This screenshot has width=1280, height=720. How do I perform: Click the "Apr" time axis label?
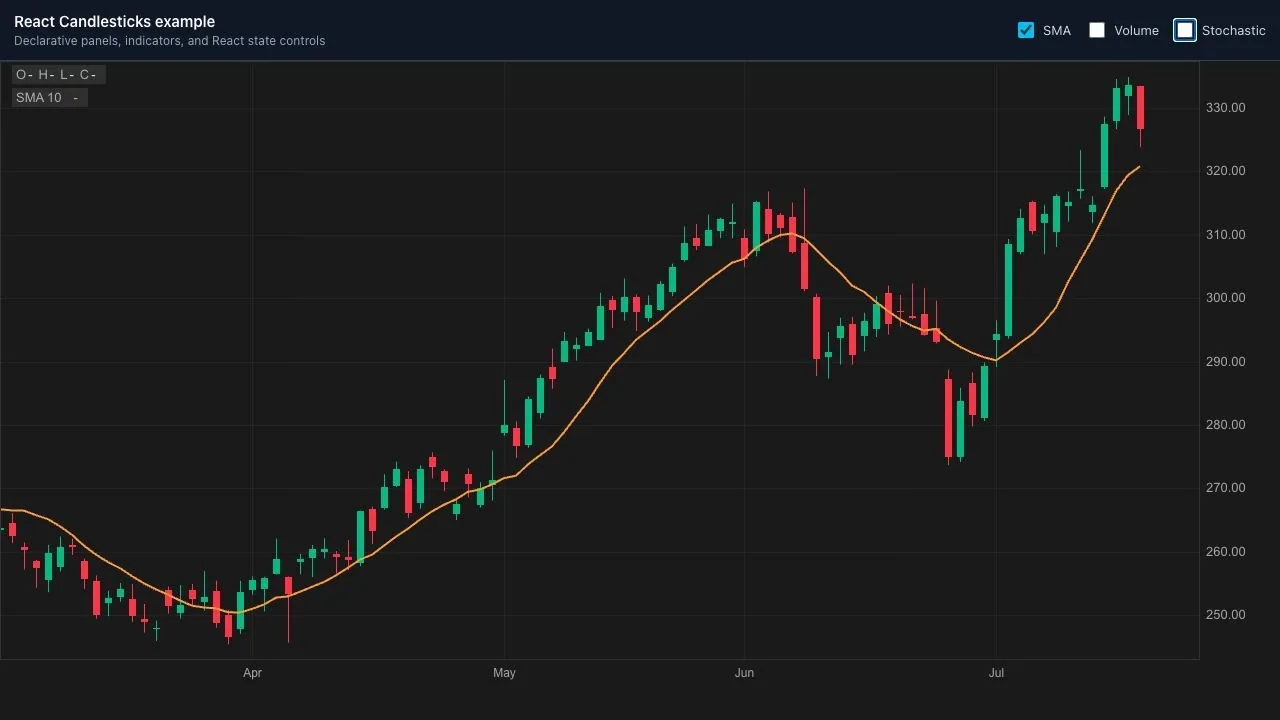252,673
